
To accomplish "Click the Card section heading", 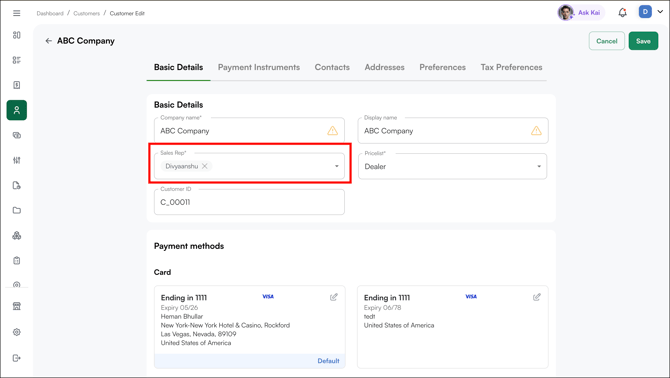I will click(162, 272).
